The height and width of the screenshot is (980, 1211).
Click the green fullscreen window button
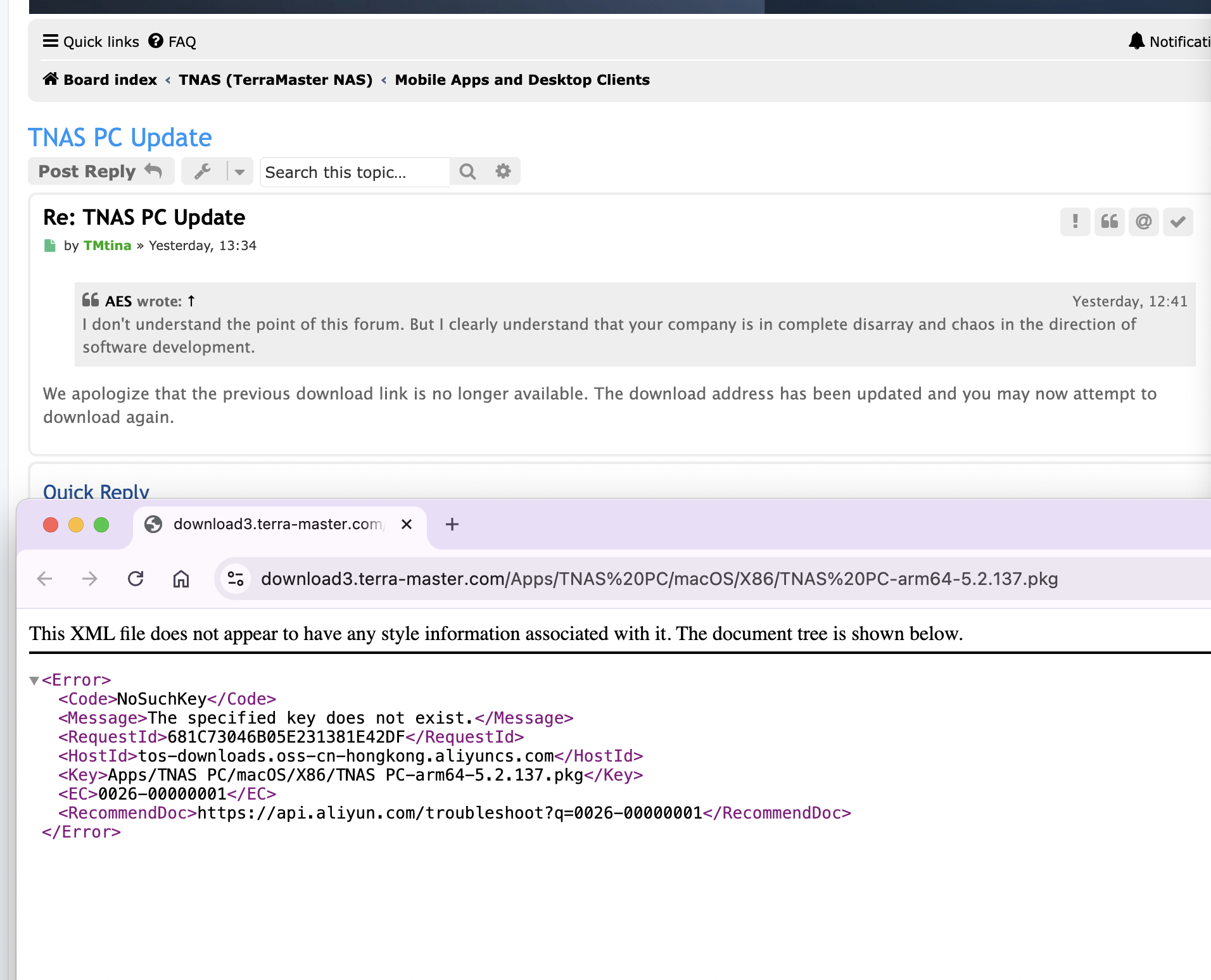point(101,524)
